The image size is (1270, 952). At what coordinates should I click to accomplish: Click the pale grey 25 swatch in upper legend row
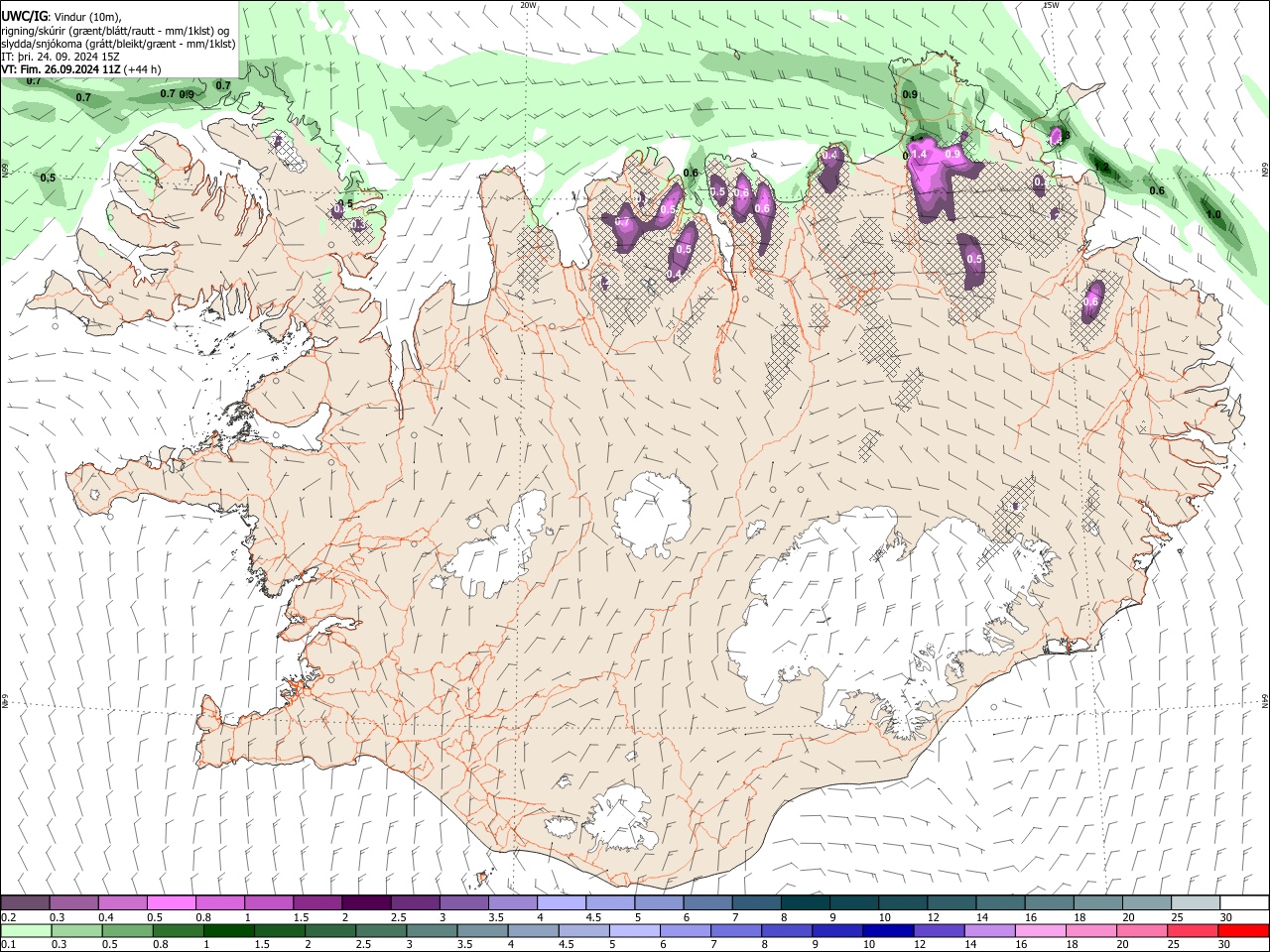(x=1195, y=903)
